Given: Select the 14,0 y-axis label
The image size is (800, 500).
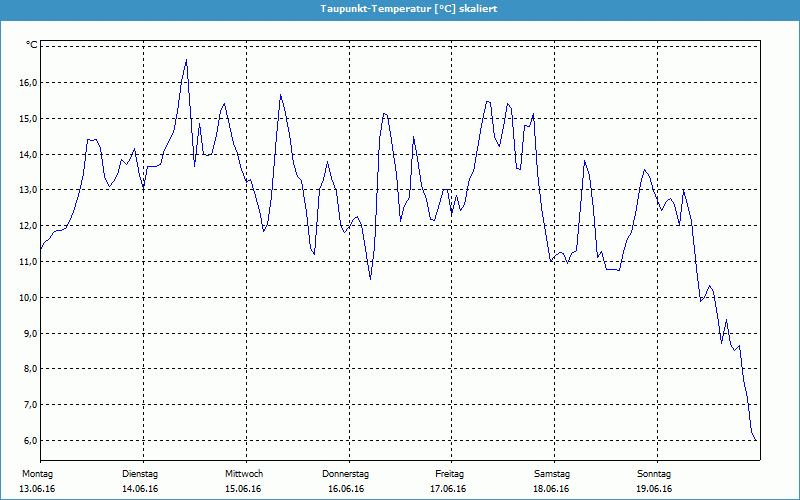Looking at the screenshot, I should click(x=28, y=154).
